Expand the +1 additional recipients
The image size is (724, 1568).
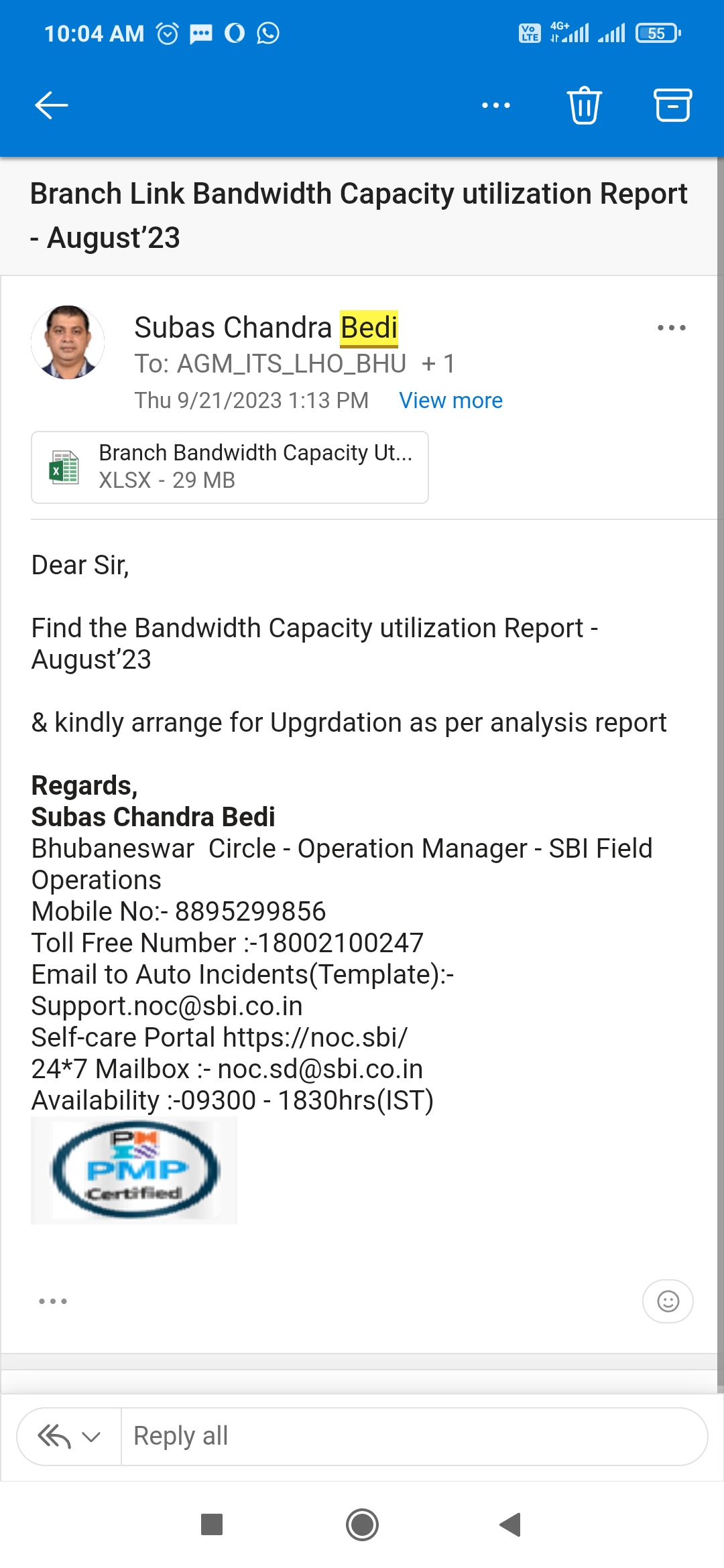[438, 364]
